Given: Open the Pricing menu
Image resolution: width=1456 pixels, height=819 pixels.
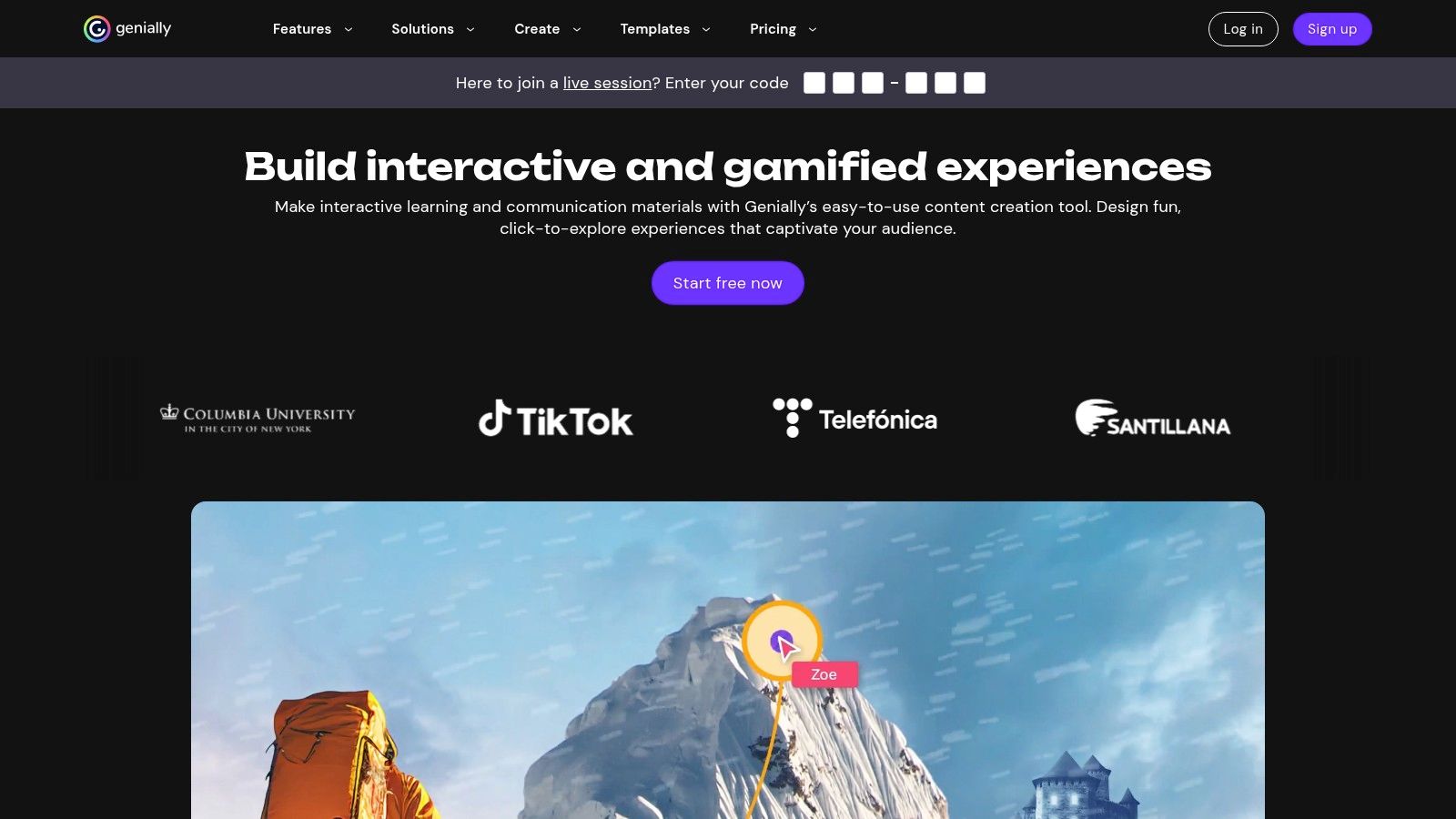Looking at the screenshot, I should point(784,29).
